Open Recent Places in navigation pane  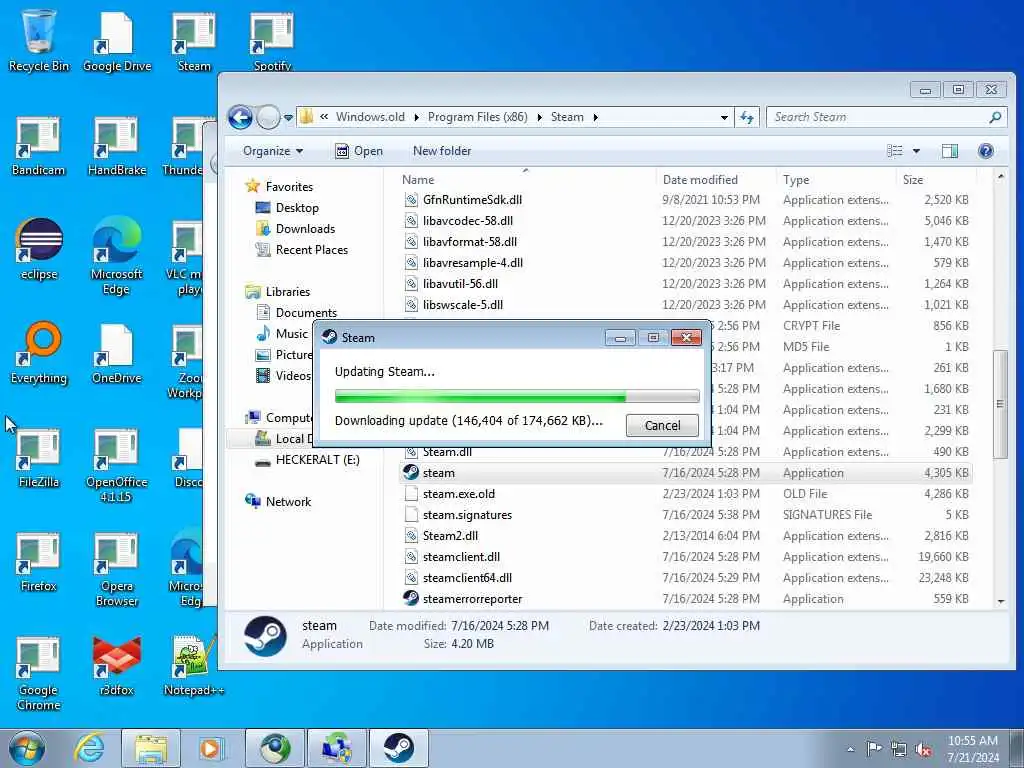[312, 249]
